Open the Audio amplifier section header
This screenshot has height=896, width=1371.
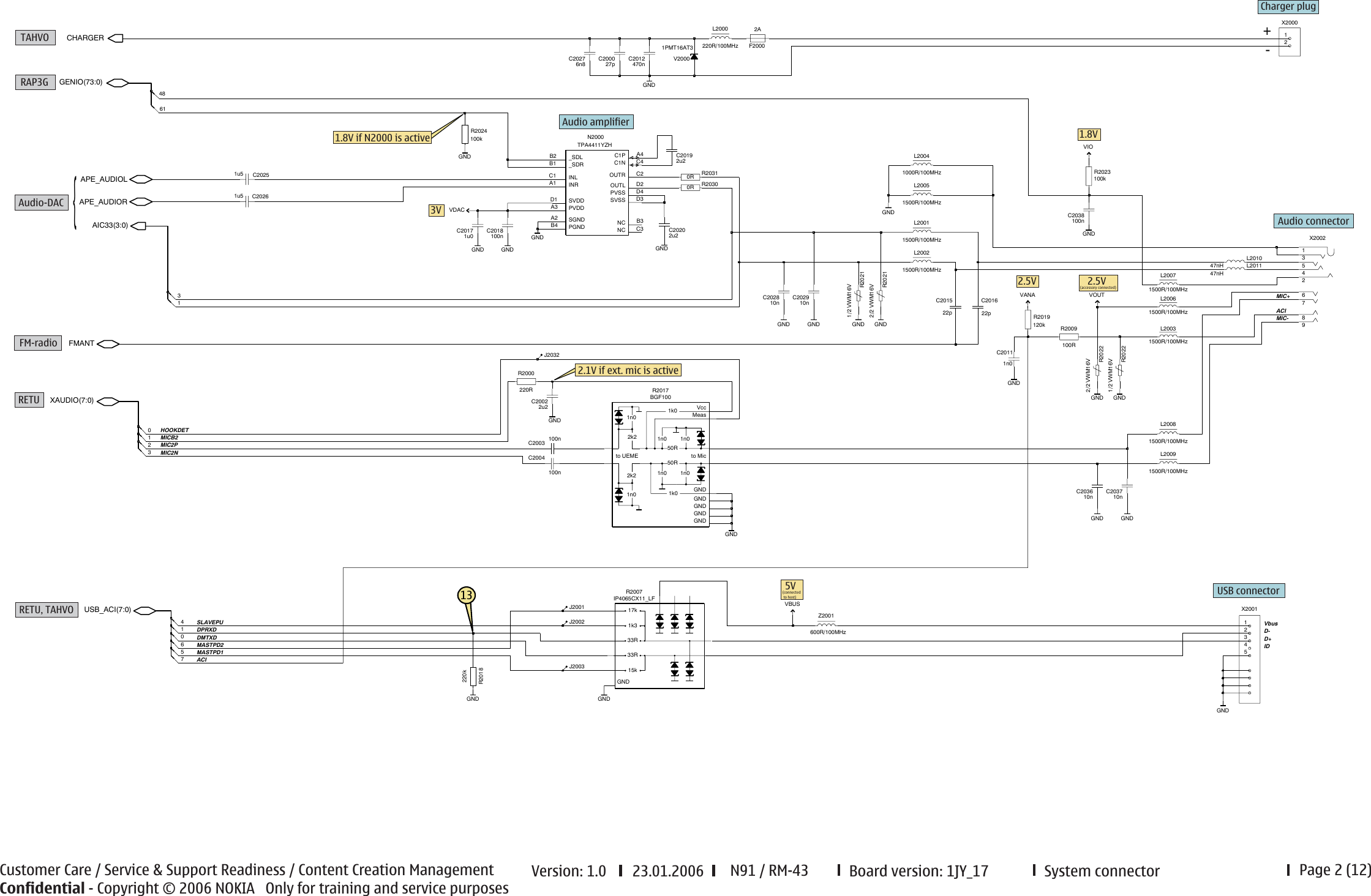[x=595, y=122]
